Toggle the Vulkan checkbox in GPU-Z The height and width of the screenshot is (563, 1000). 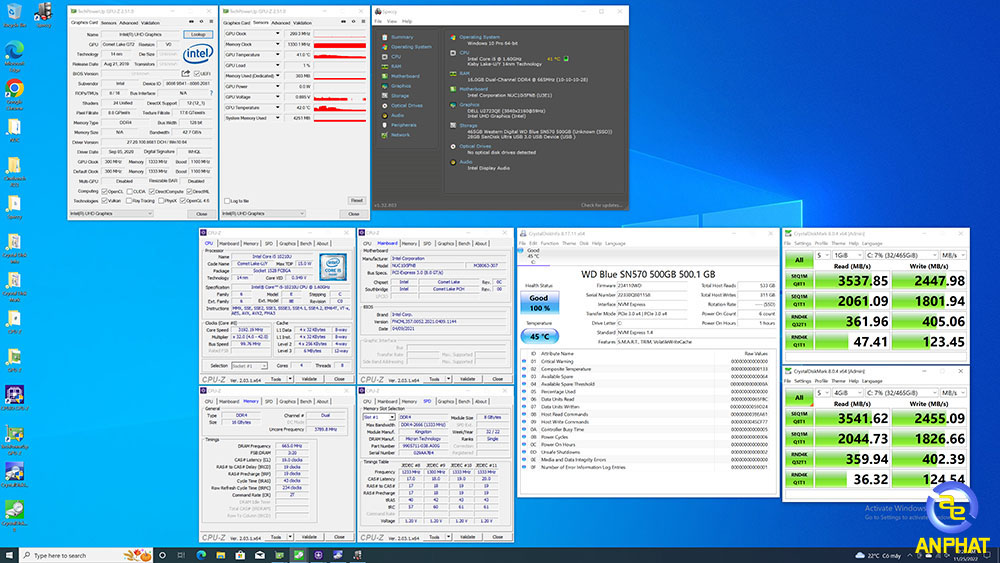click(x=105, y=201)
